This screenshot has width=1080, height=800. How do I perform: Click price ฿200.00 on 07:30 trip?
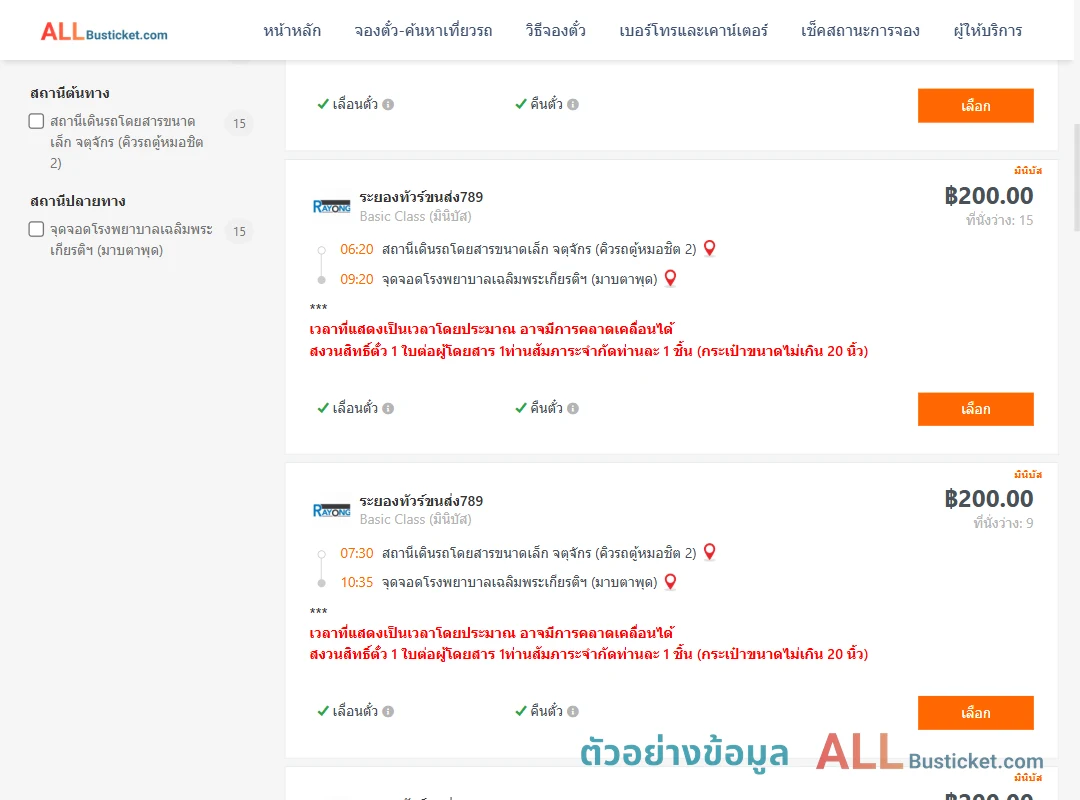pyautogui.click(x=988, y=499)
